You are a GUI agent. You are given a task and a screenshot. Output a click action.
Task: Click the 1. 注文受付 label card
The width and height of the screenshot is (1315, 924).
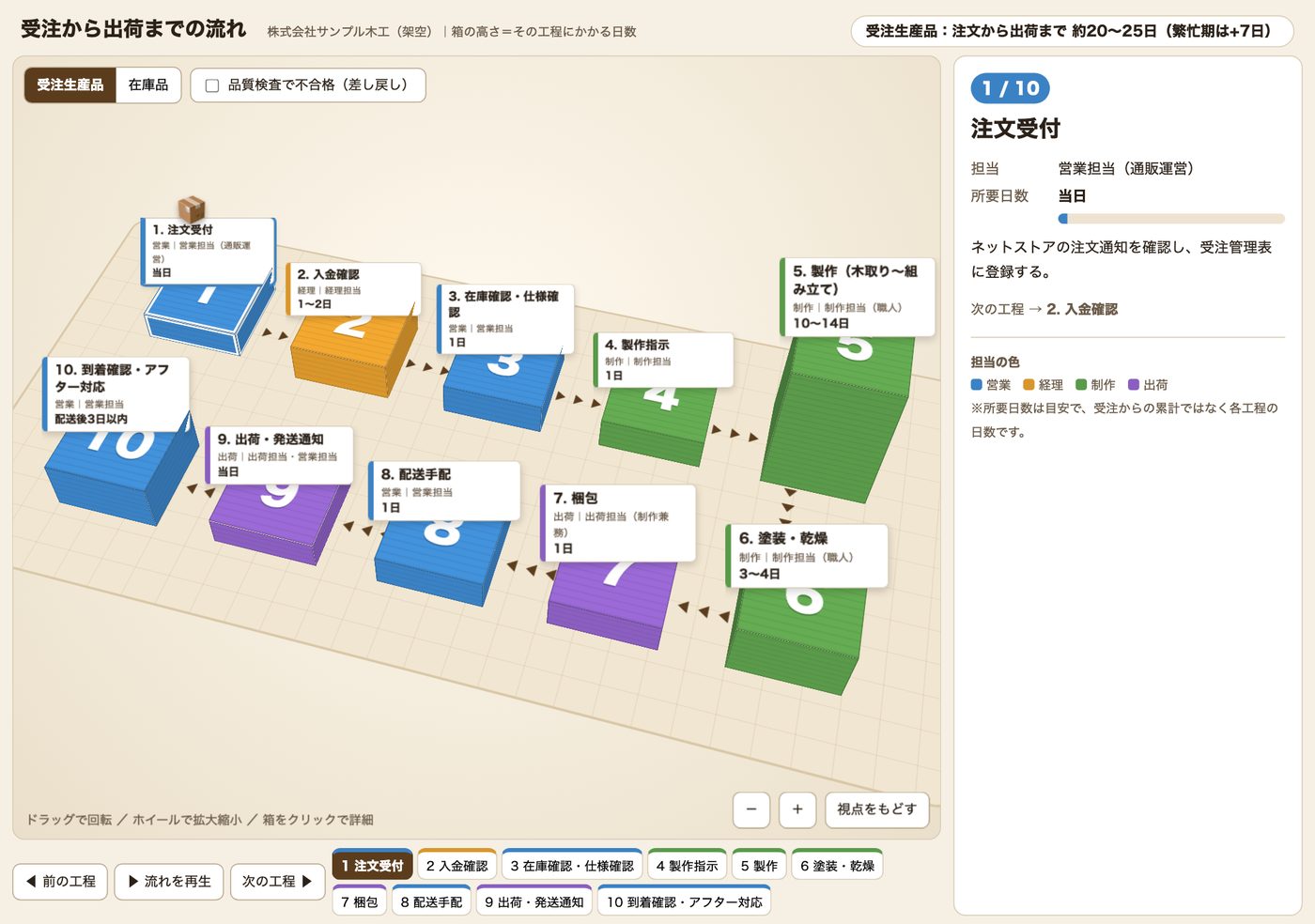(x=209, y=250)
